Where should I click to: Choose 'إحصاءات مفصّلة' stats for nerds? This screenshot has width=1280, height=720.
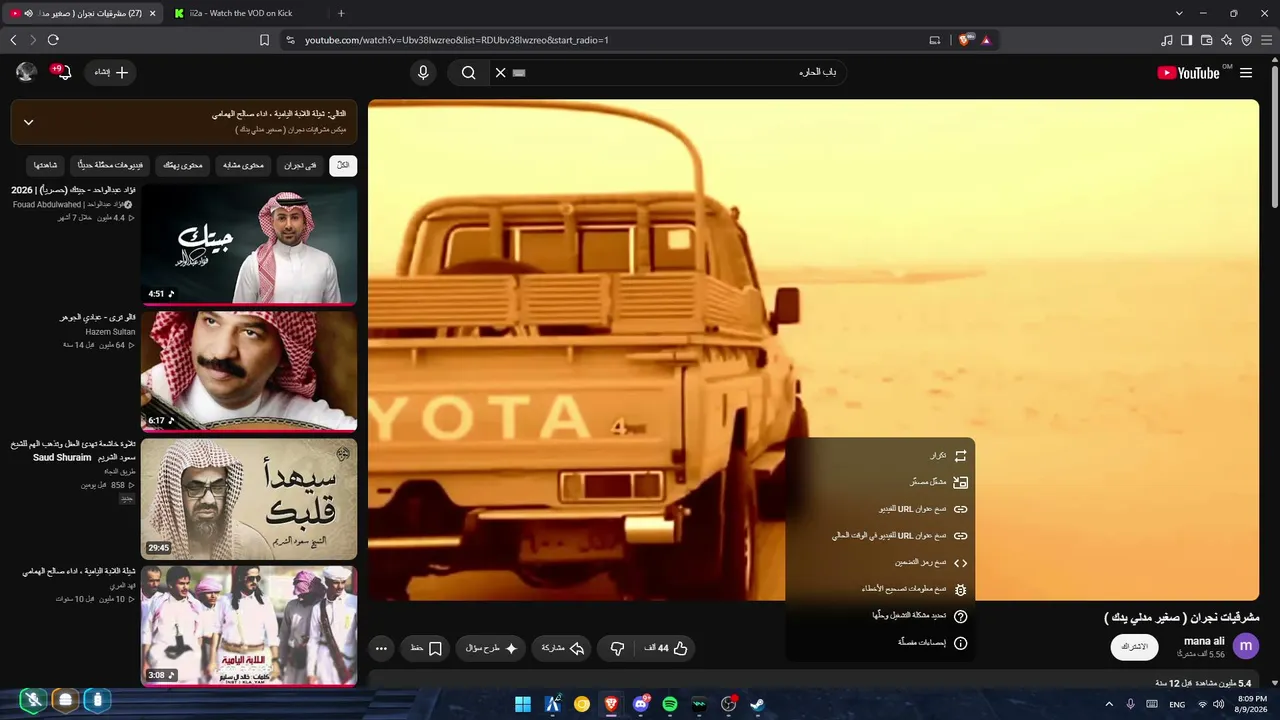(x=880, y=643)
